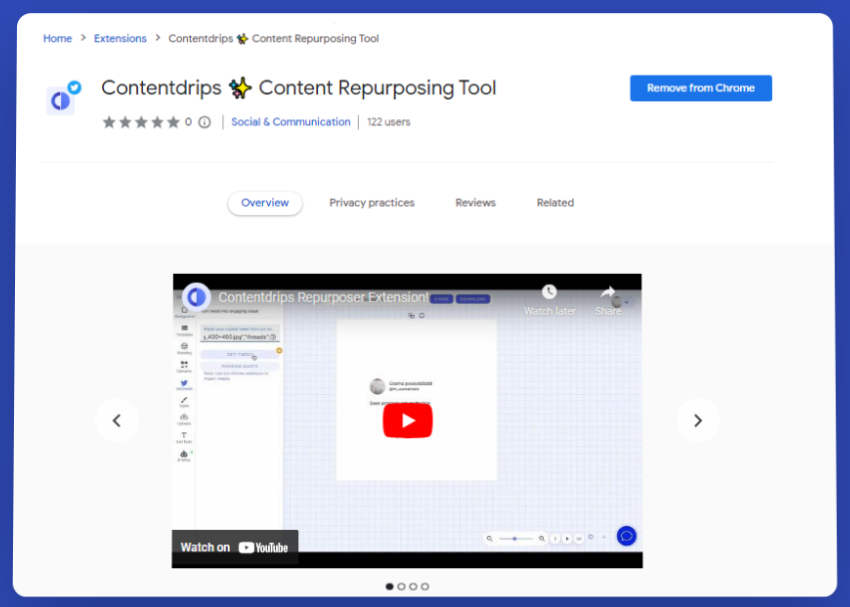The height and width of the screenshot is (607, 850).
Task: Switch to the Privacy practices tab
Action: (x=372, y=203)
